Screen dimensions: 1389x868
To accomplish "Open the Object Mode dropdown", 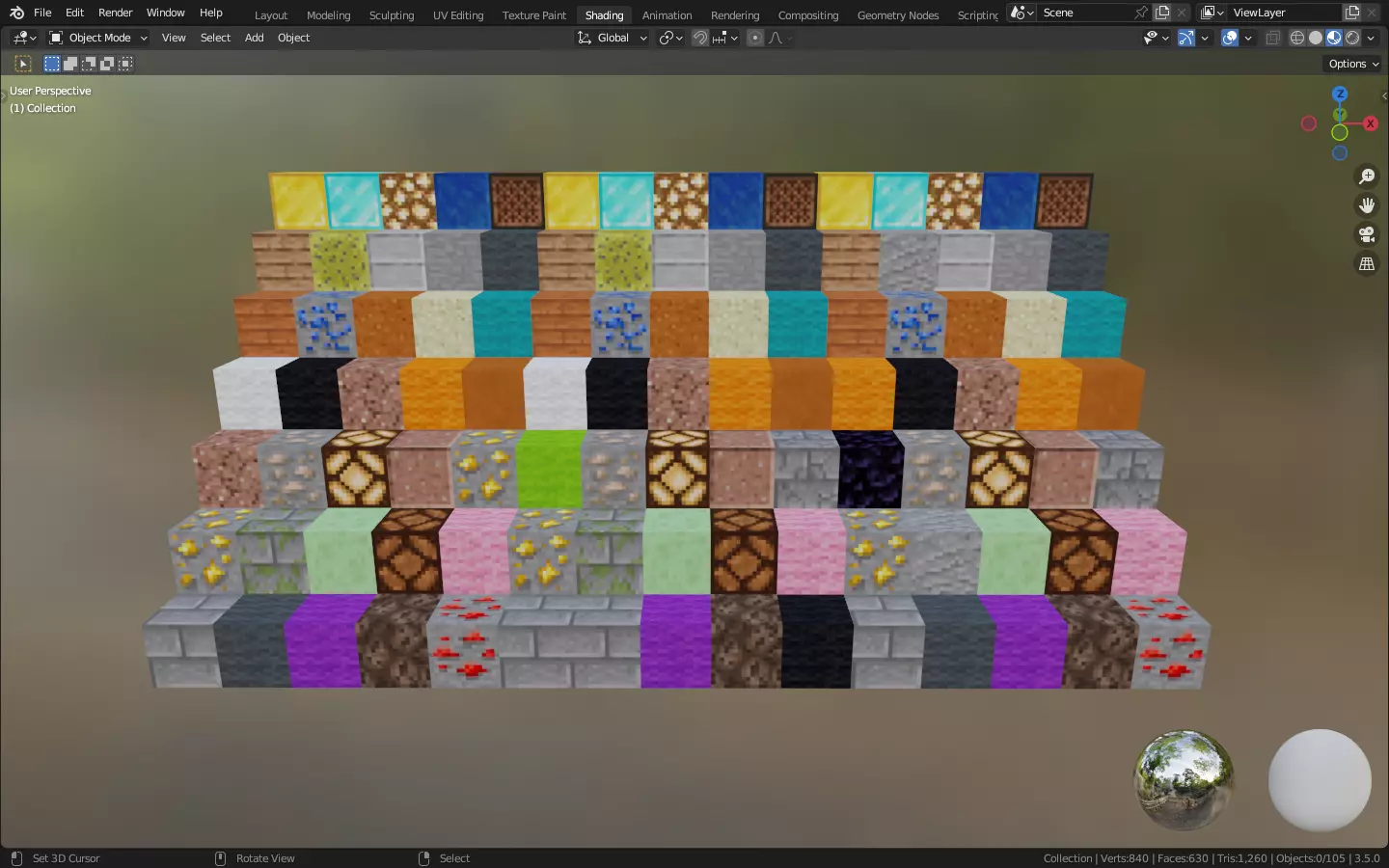I will (x=97, y=38).
